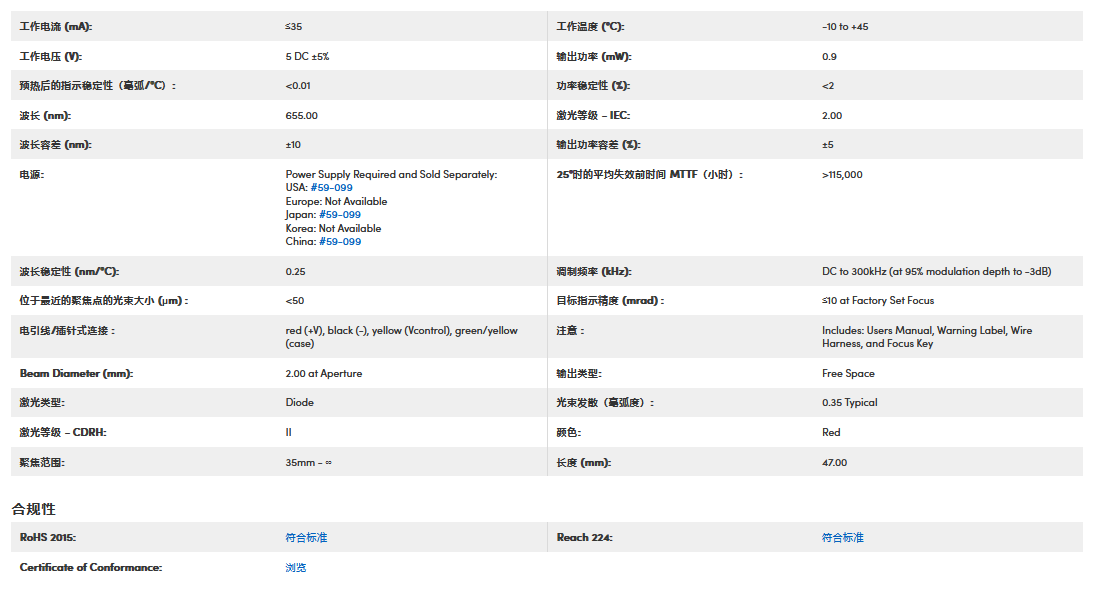Click the 激光等级 – CDRH label
Viewport: 1100px width, 608px height.
point(63,433)
